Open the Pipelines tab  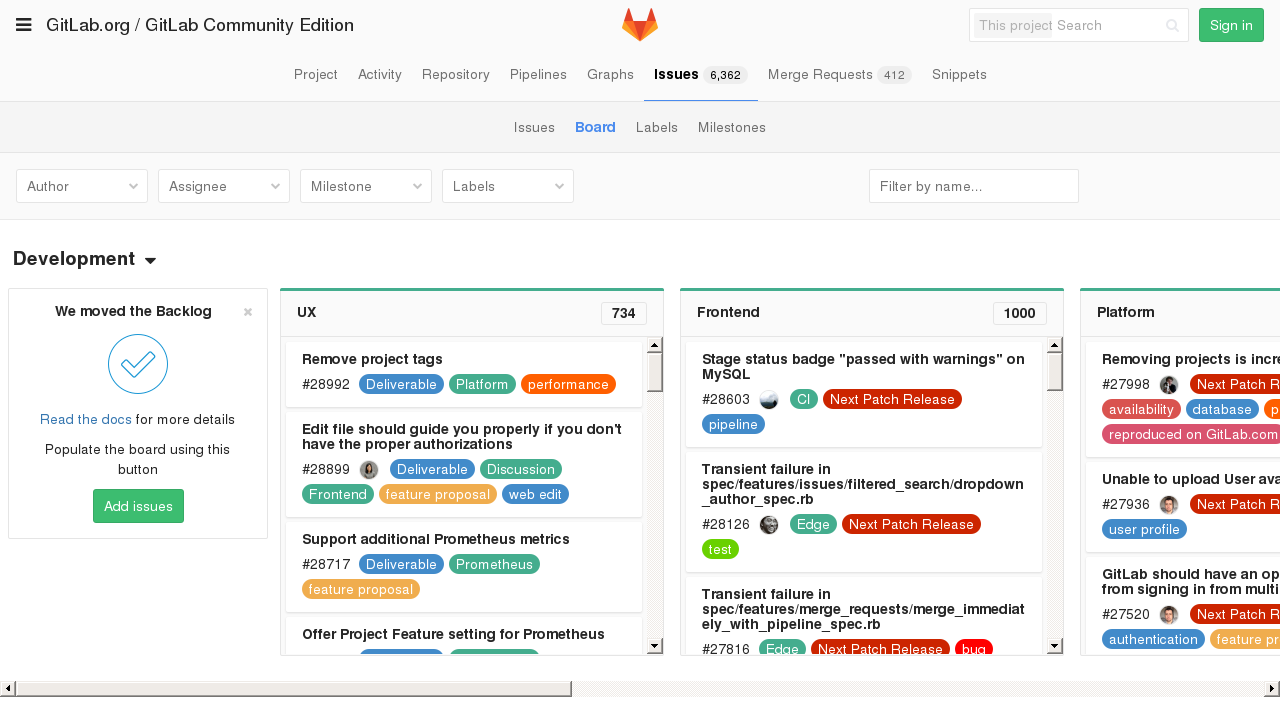point(538,75)
